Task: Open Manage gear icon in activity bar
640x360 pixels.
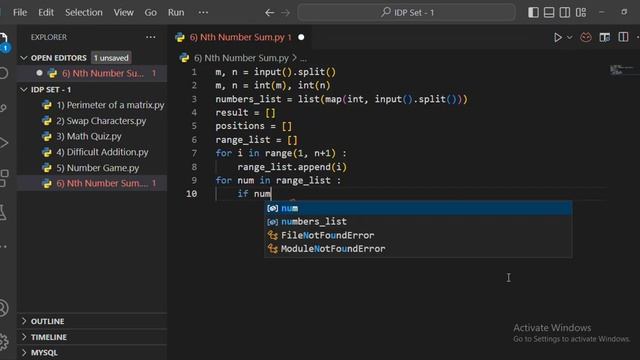Action: pos(4,341)
